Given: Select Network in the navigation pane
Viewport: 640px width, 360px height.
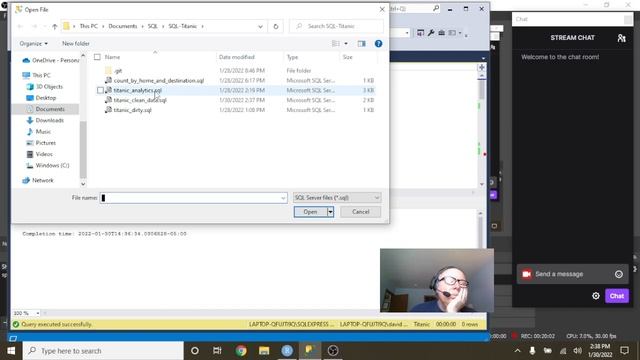Looking at the screenshot, I should pyautogui.click(x=38, y=180).
